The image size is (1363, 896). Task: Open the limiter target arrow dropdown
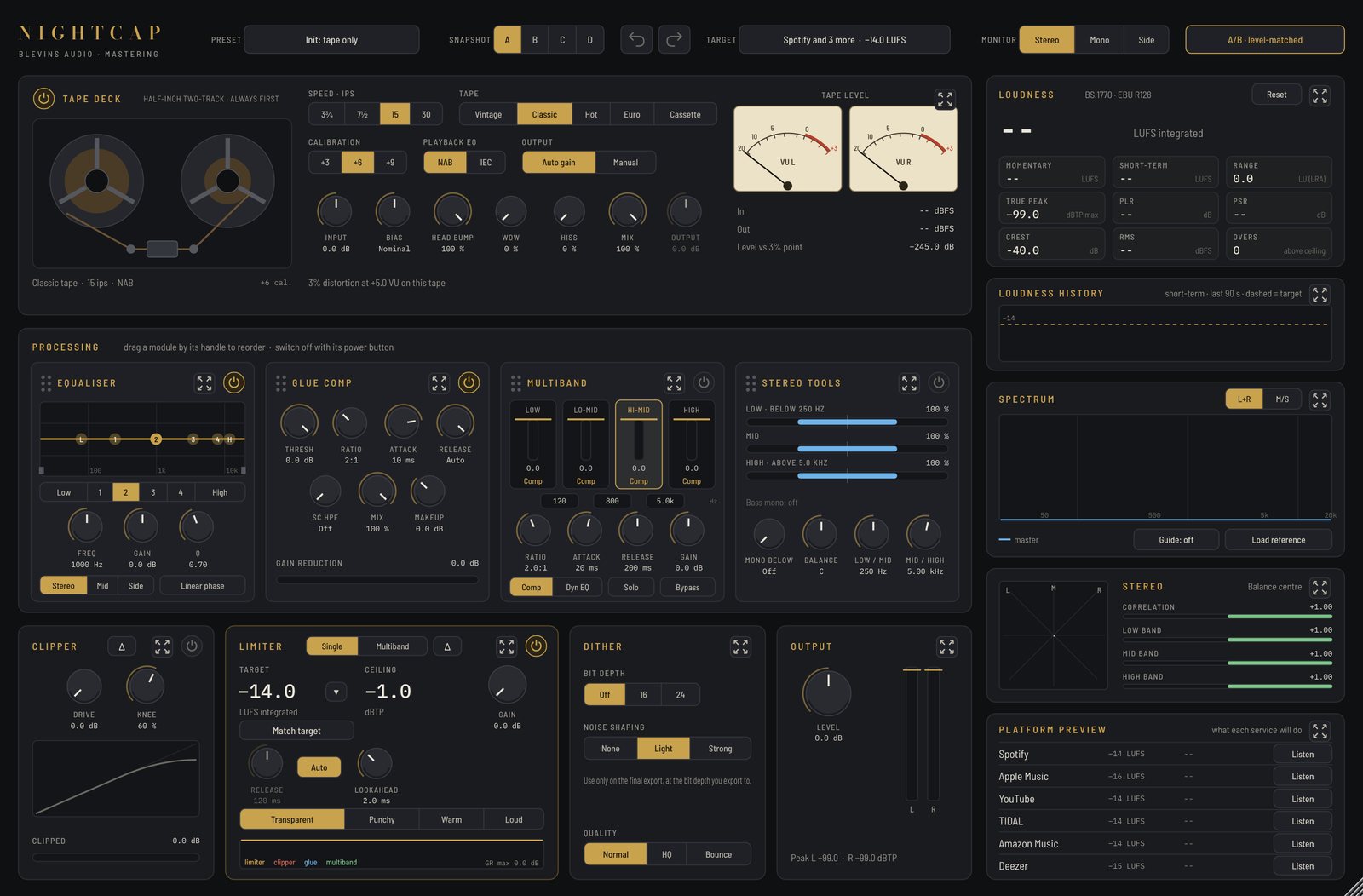pos(336,692)
